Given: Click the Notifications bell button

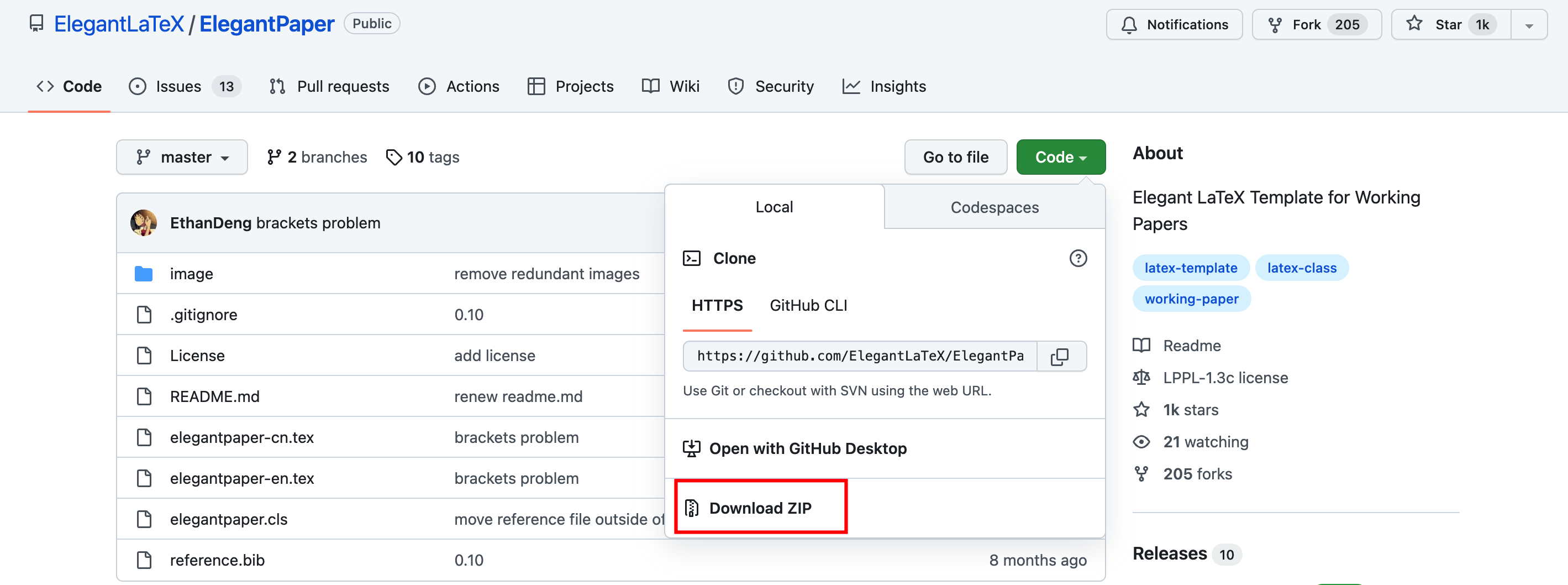Looking at the screenshot, I should click(1174, 24).
